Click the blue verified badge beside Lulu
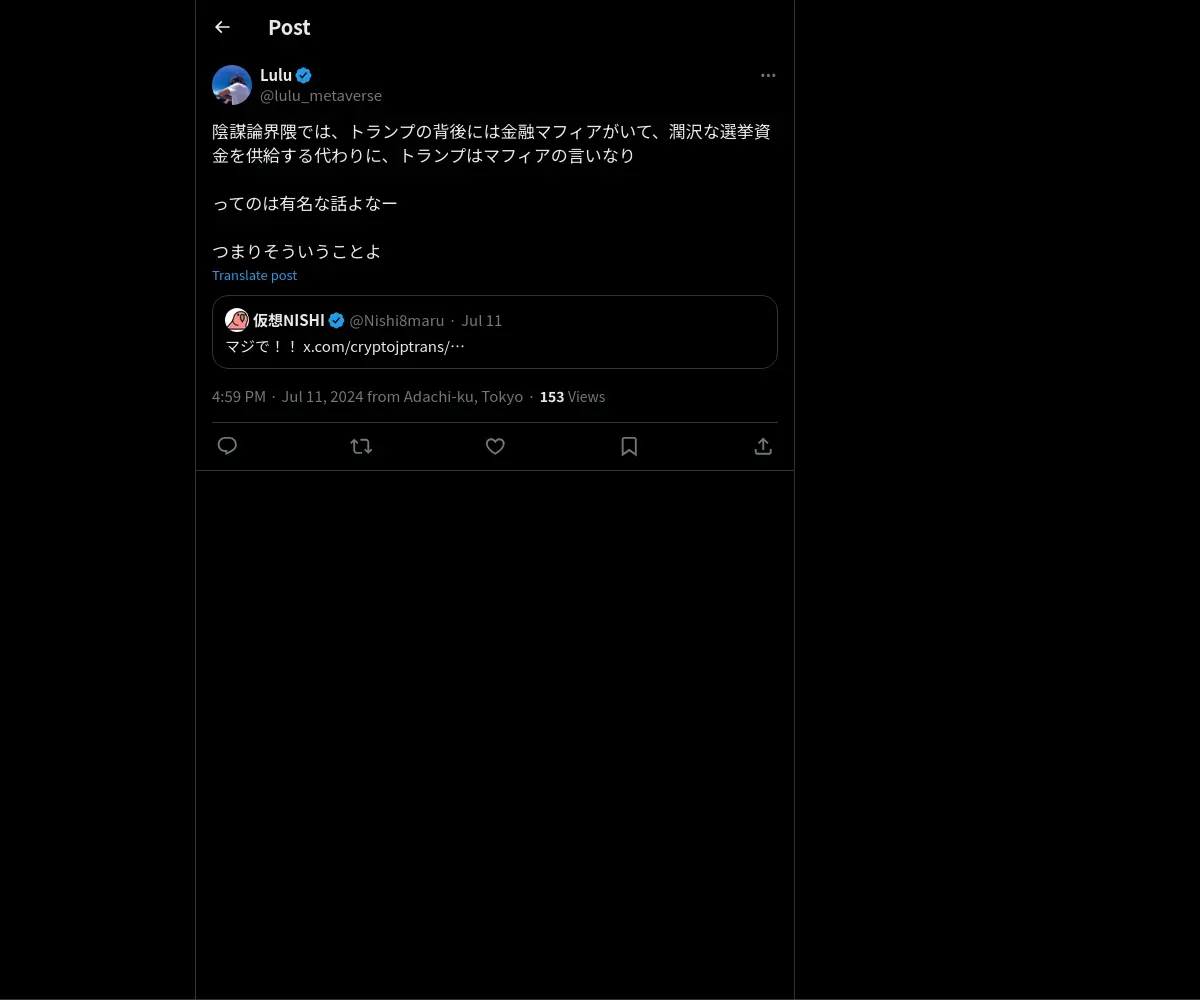 point(304,75)
